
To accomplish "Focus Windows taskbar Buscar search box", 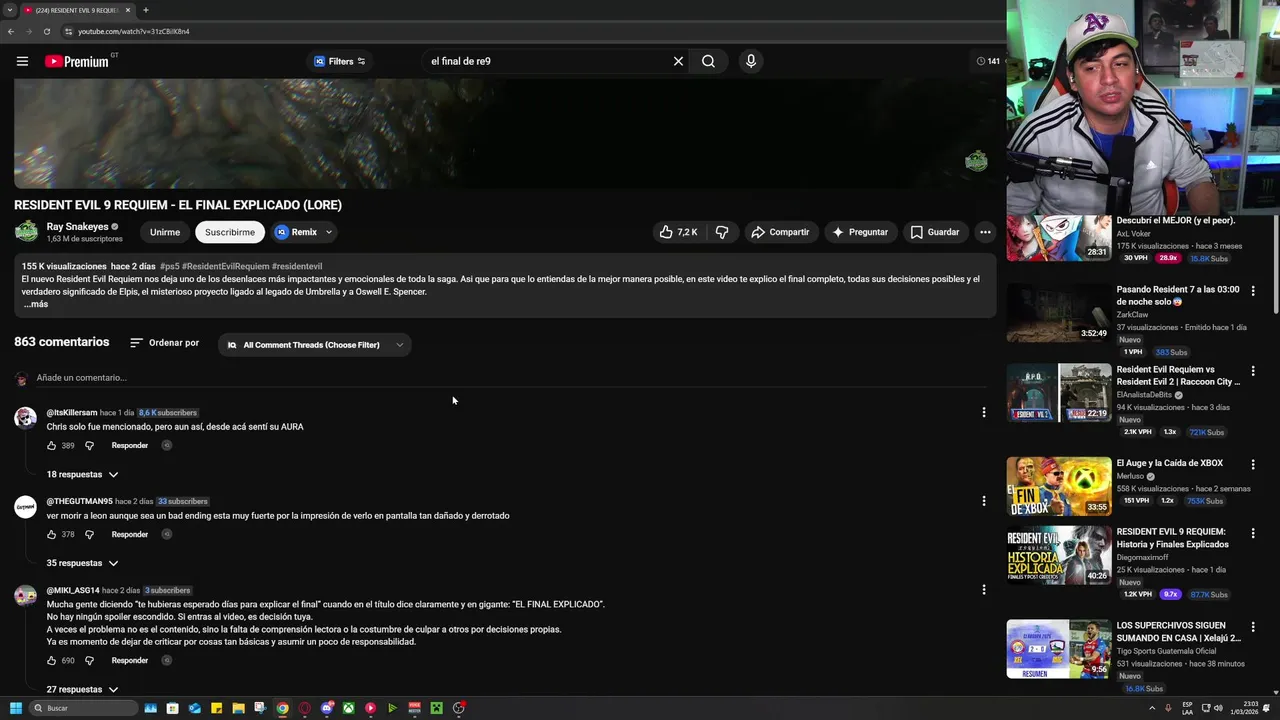I will click(x=82, y=708).
